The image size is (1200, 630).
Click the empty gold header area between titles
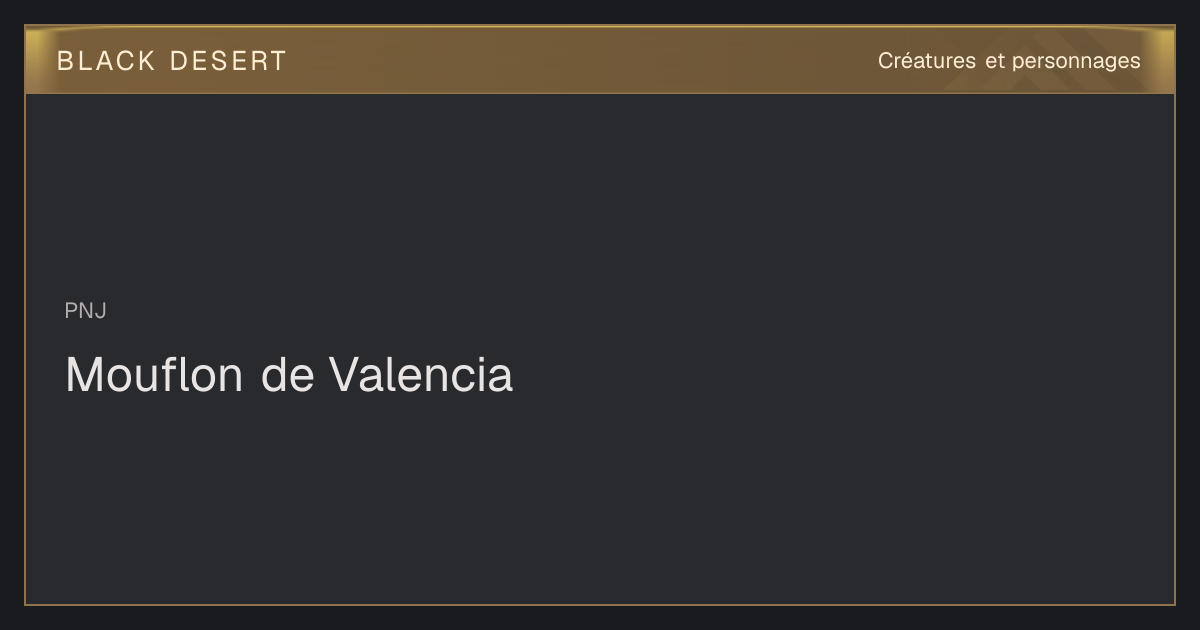coord(580,60)
